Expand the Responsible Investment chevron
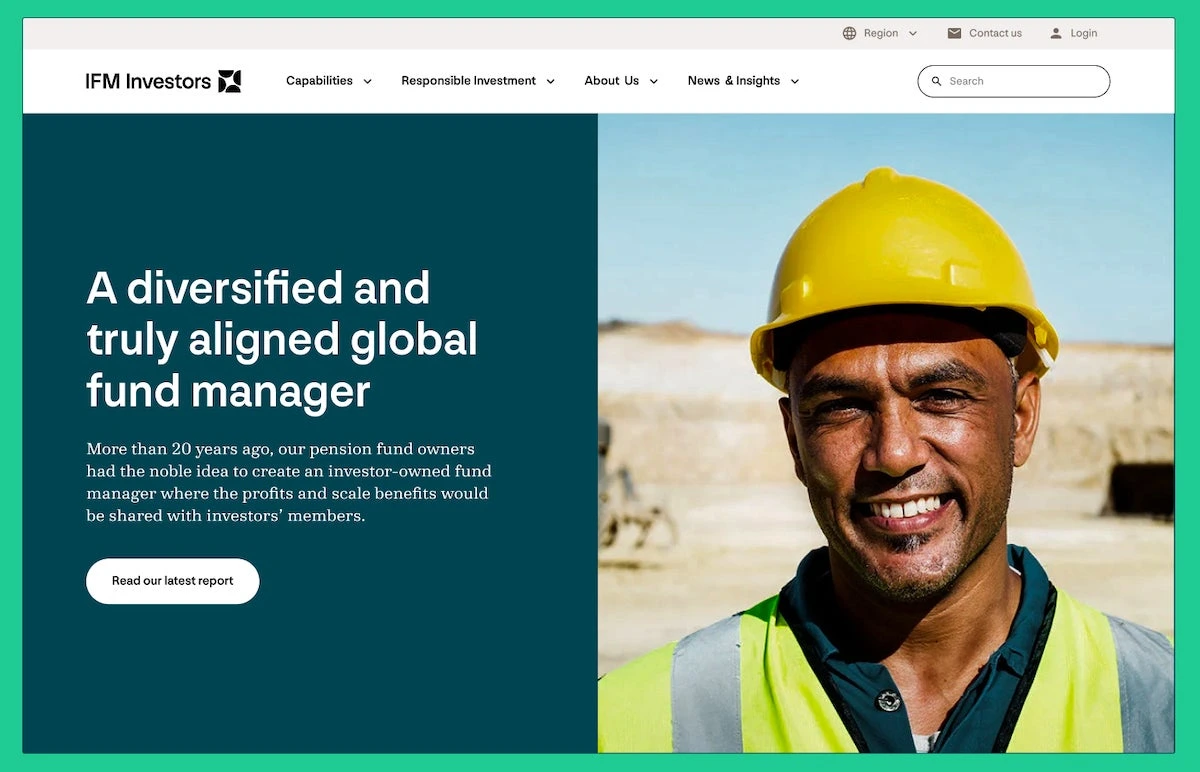The width and height of the screenshot is (1200, 772). [x=550, y=81]
